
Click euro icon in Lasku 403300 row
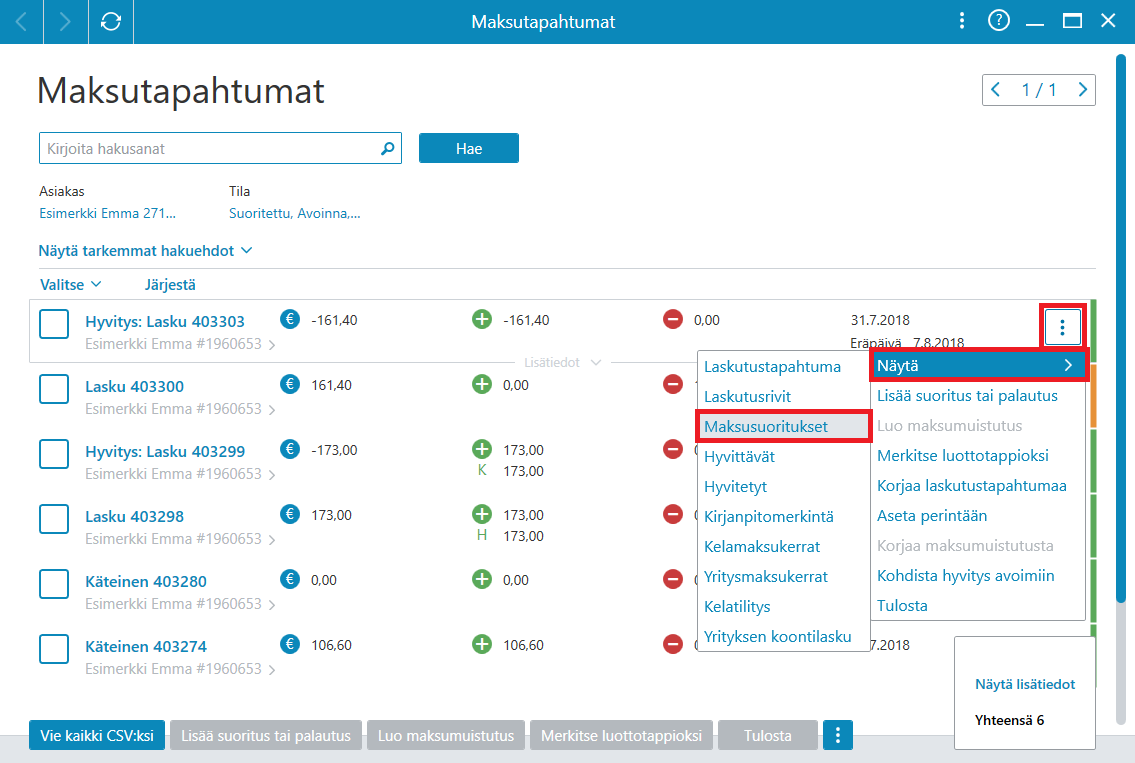click(290, 384)
